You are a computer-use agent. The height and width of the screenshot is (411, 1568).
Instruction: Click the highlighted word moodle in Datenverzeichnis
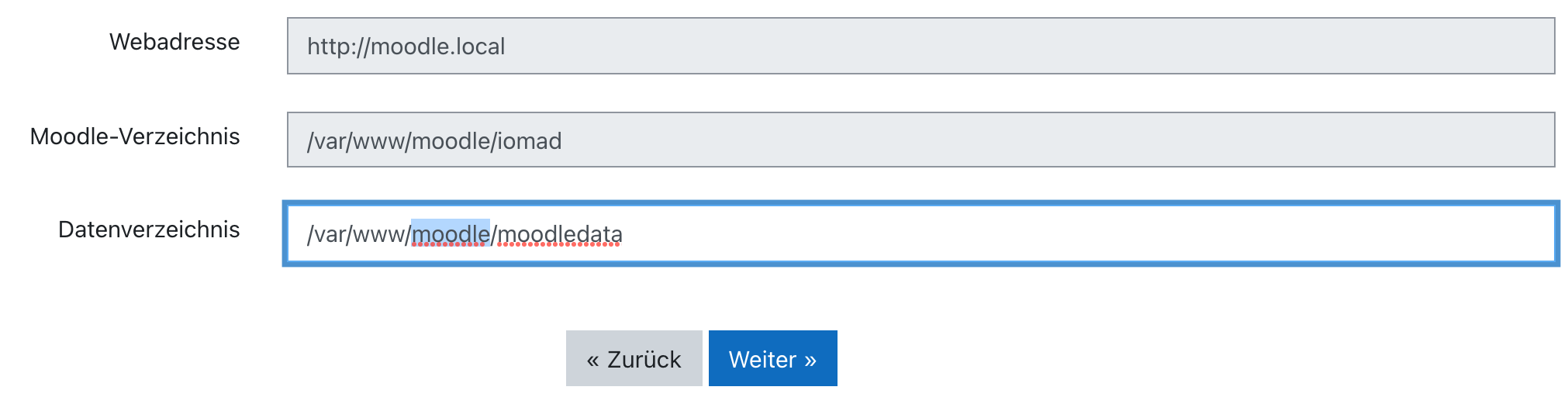coord(451,234)
